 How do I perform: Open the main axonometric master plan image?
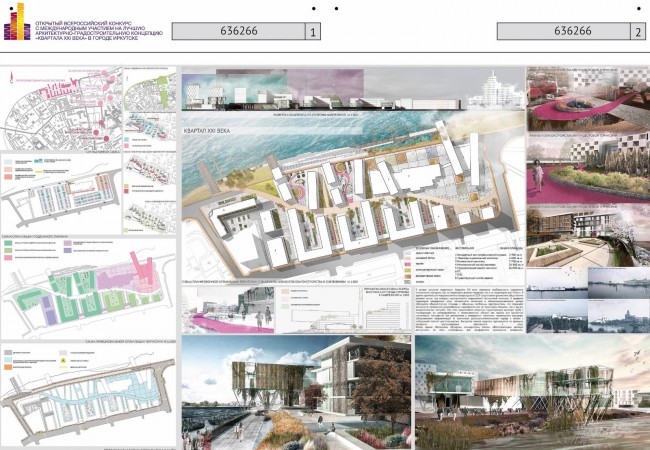pos(353,198)
